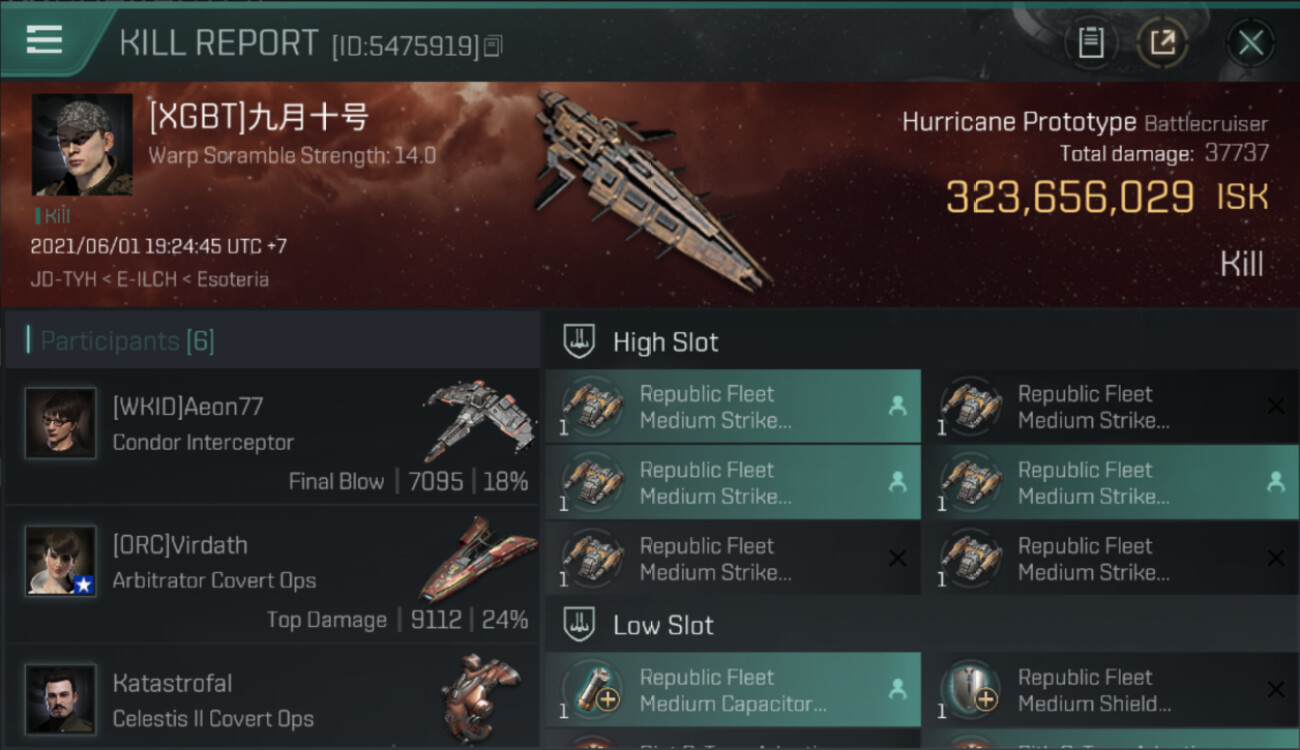
Task: Copy the kill report ID
Action: pyautogui.click(x=493, y=46)
